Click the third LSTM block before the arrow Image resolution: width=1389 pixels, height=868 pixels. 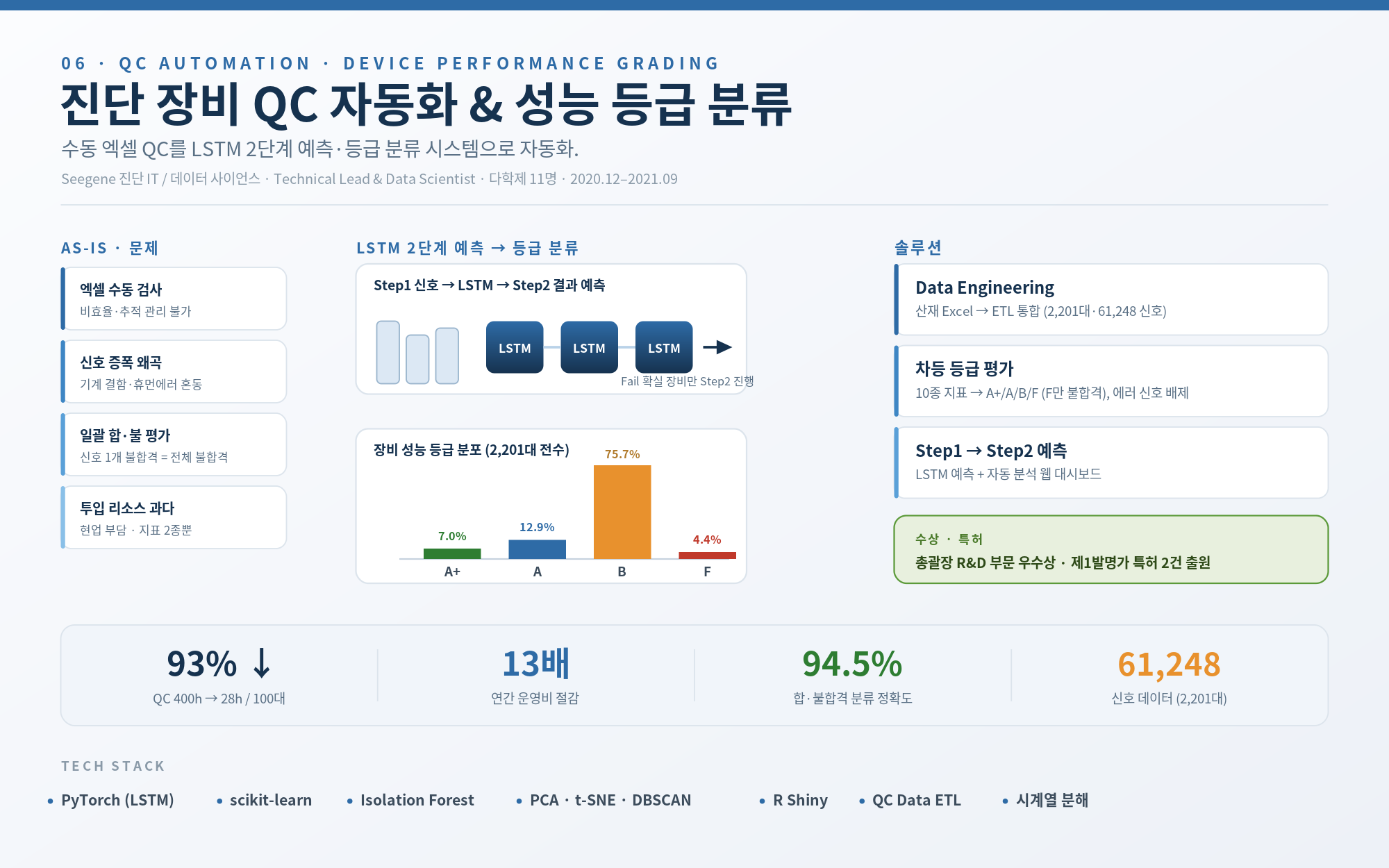[x=664, y=347]
